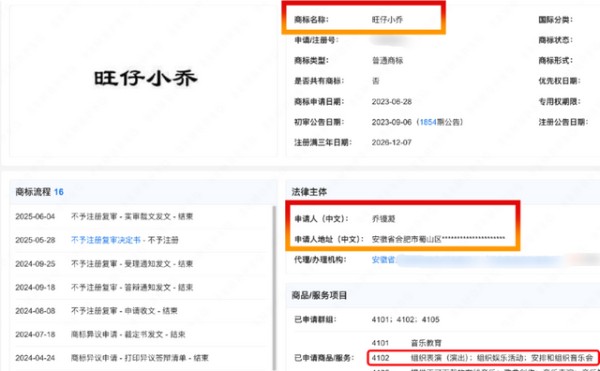This screenshot has width=600, height=371.
Task: Click the 旺仔小乔 trademark image
Action: [146, 78]
